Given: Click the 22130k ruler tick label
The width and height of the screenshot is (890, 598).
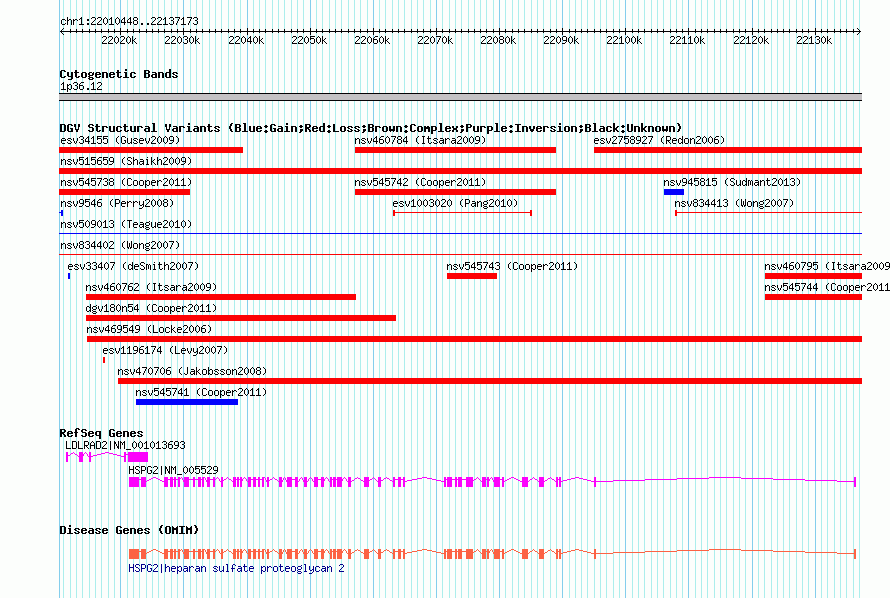Looking at the screenshot, I should 814,40.
